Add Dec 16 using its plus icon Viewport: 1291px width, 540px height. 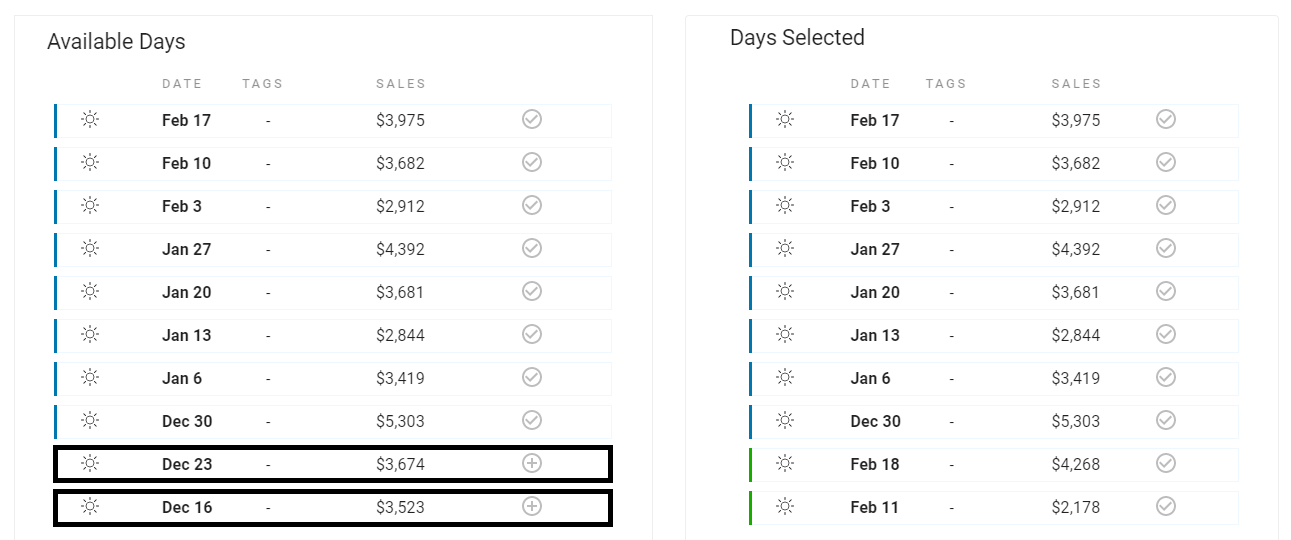click(x=532, y=506)
